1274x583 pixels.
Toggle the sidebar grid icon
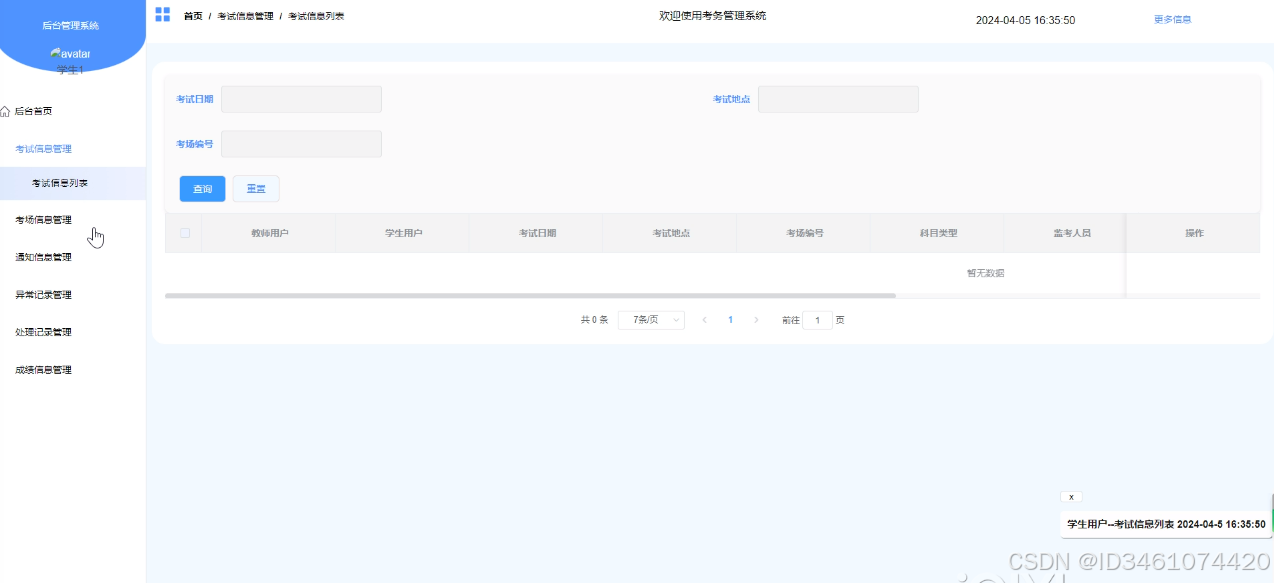click(x=162, y=14)
